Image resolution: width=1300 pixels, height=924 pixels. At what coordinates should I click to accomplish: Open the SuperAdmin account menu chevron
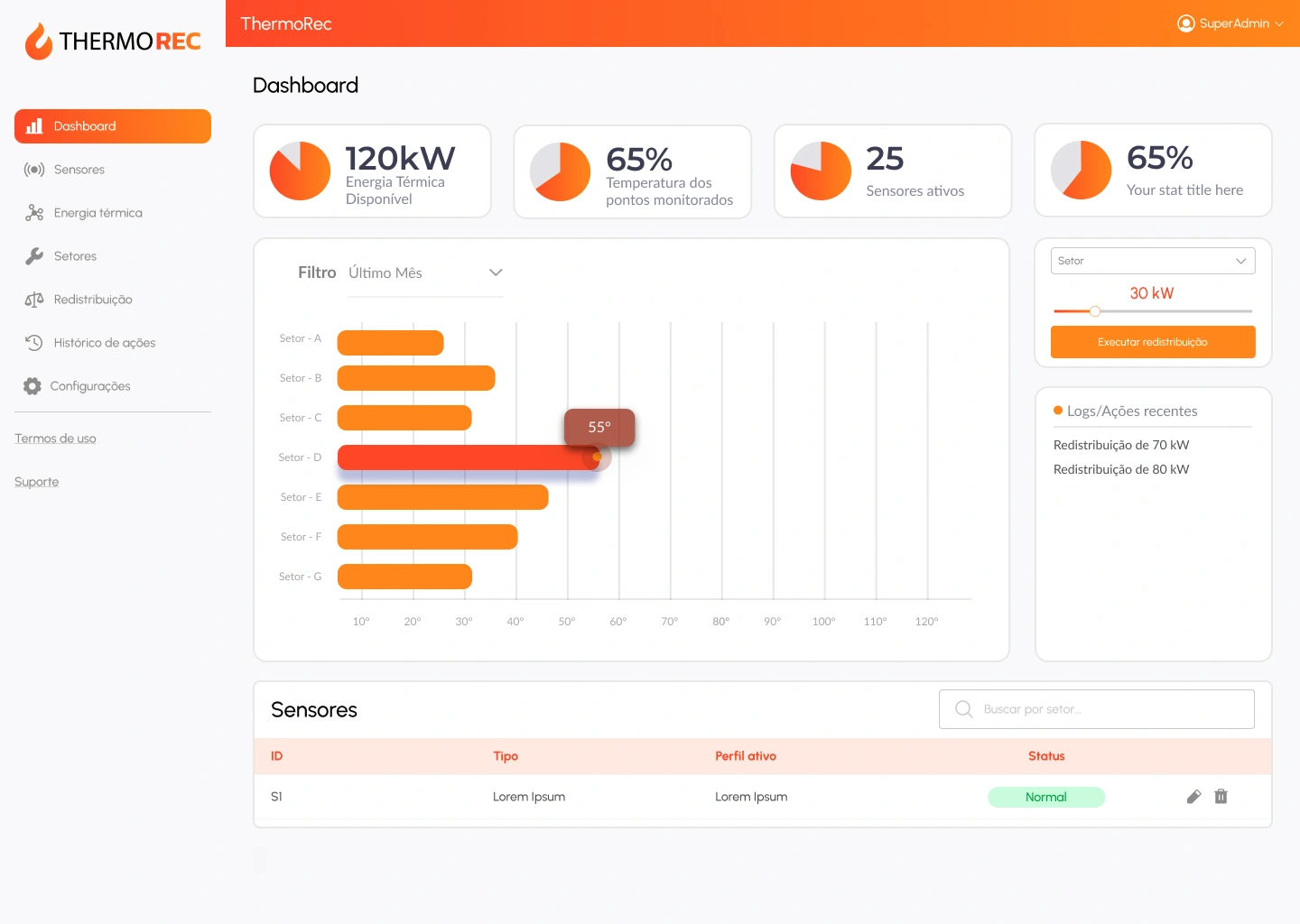point(1279,24)
